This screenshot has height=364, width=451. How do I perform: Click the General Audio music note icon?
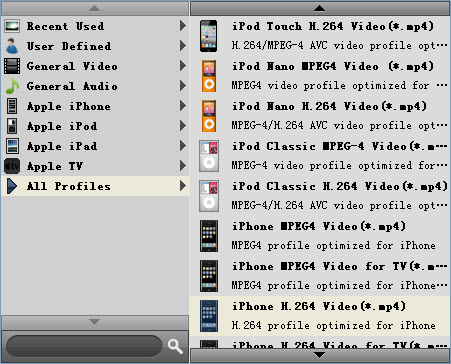pyautogui.click(x=12, y=86)
